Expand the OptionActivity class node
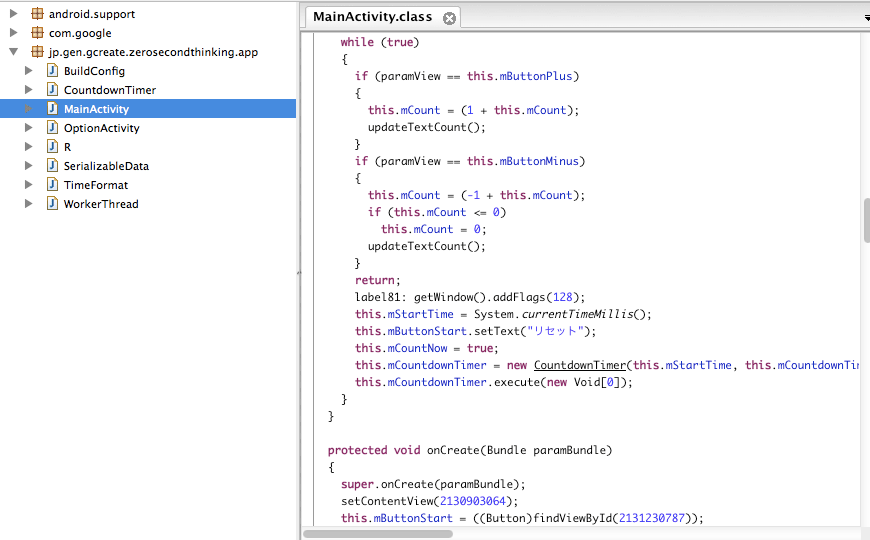 29,128
